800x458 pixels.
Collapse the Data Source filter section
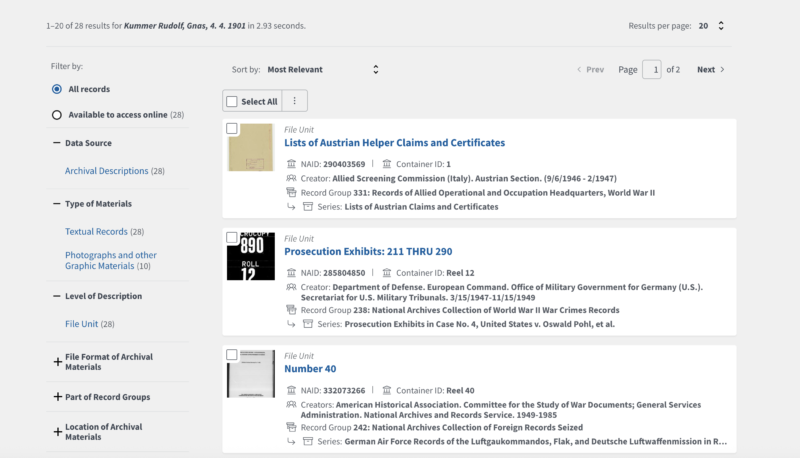coord(56,143)
